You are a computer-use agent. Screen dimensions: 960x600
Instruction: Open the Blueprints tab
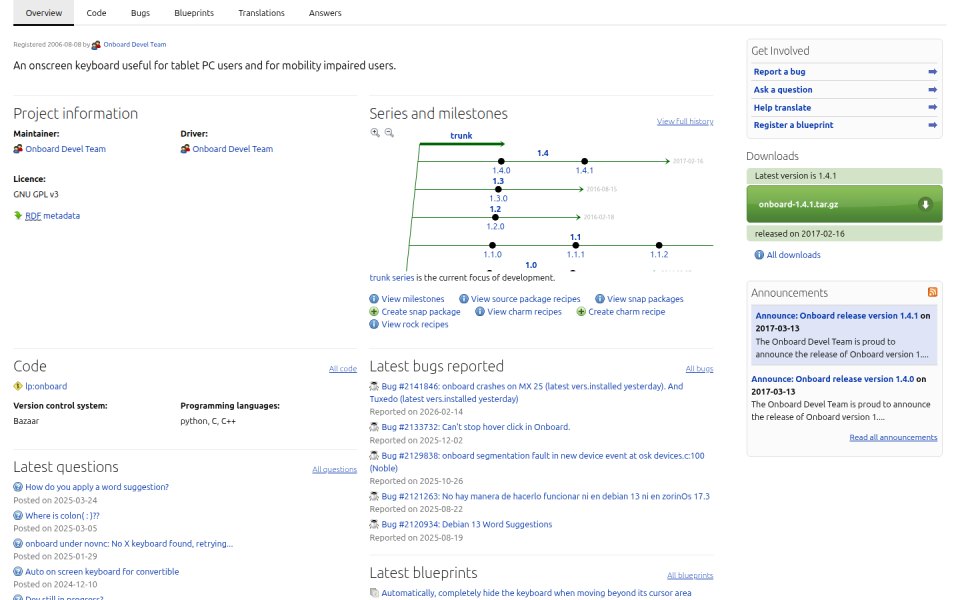[x=194, y=13]
